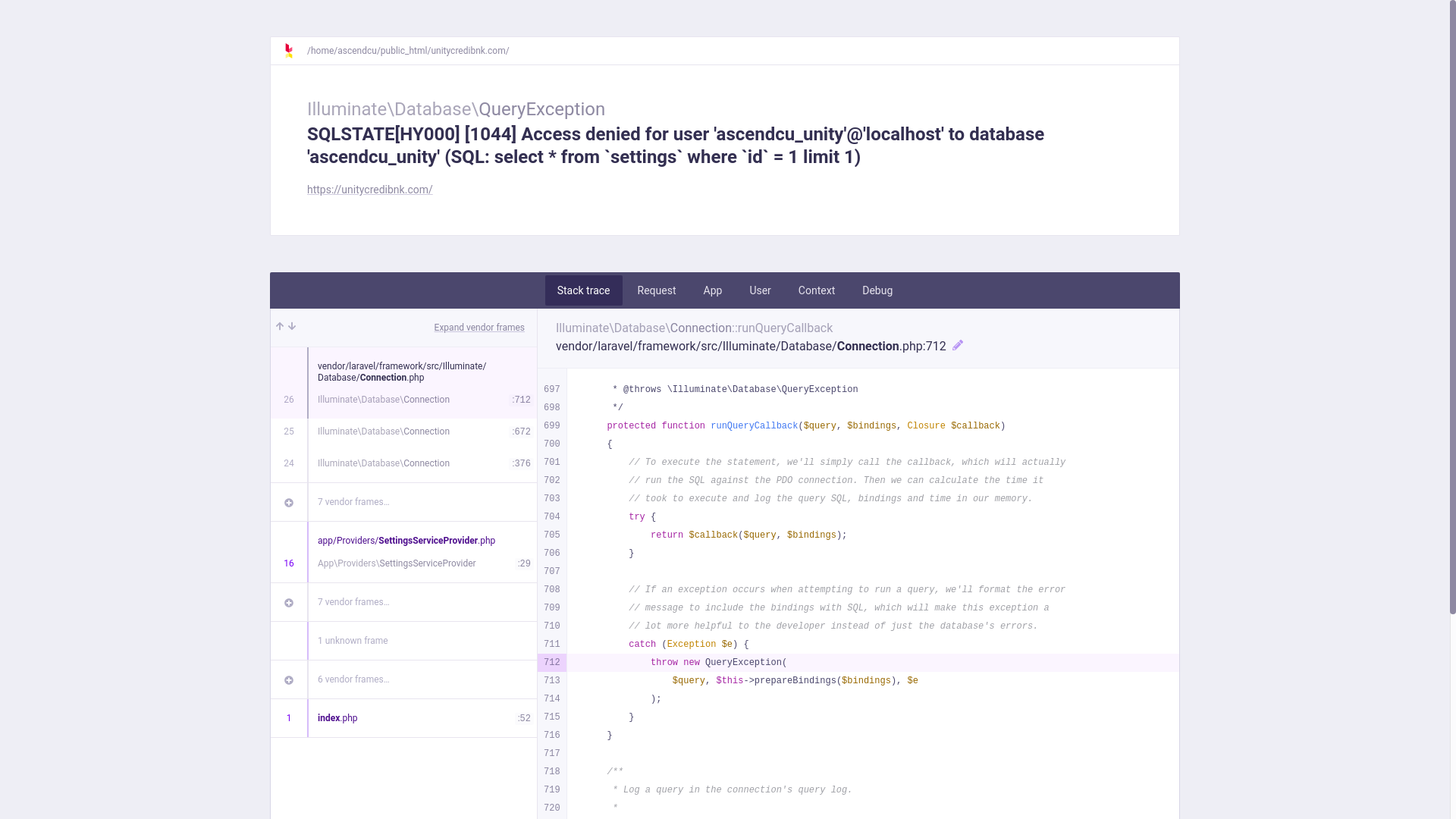Switch to the Request tab
Viewport: 1456px width, 819px height.
pos(657,290)
